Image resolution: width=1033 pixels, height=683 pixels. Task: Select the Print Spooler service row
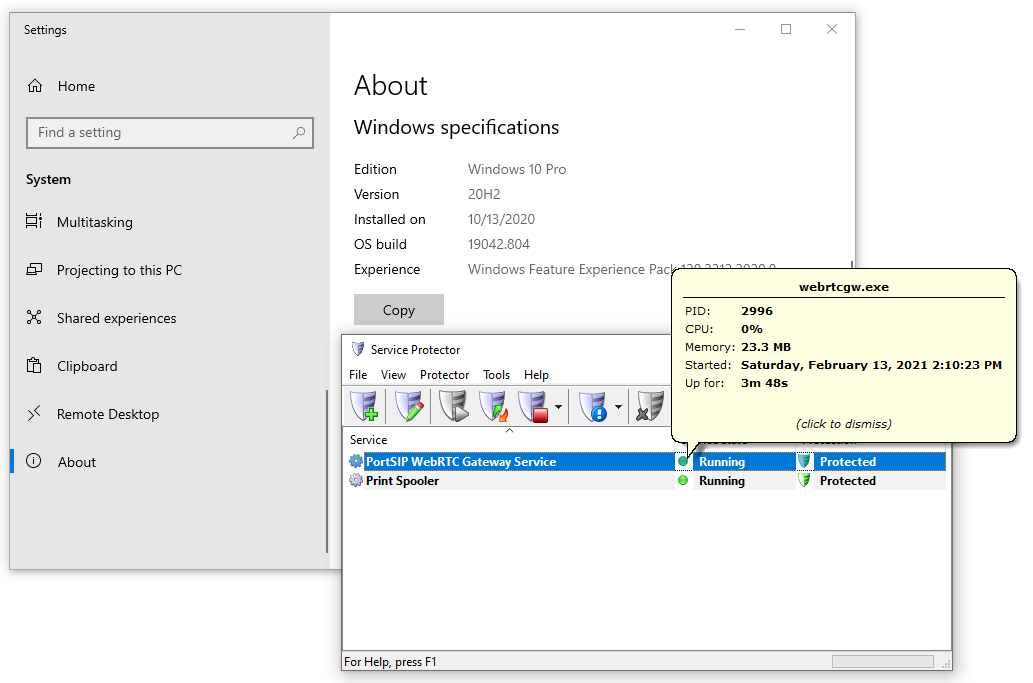click(x=645, y=481)
